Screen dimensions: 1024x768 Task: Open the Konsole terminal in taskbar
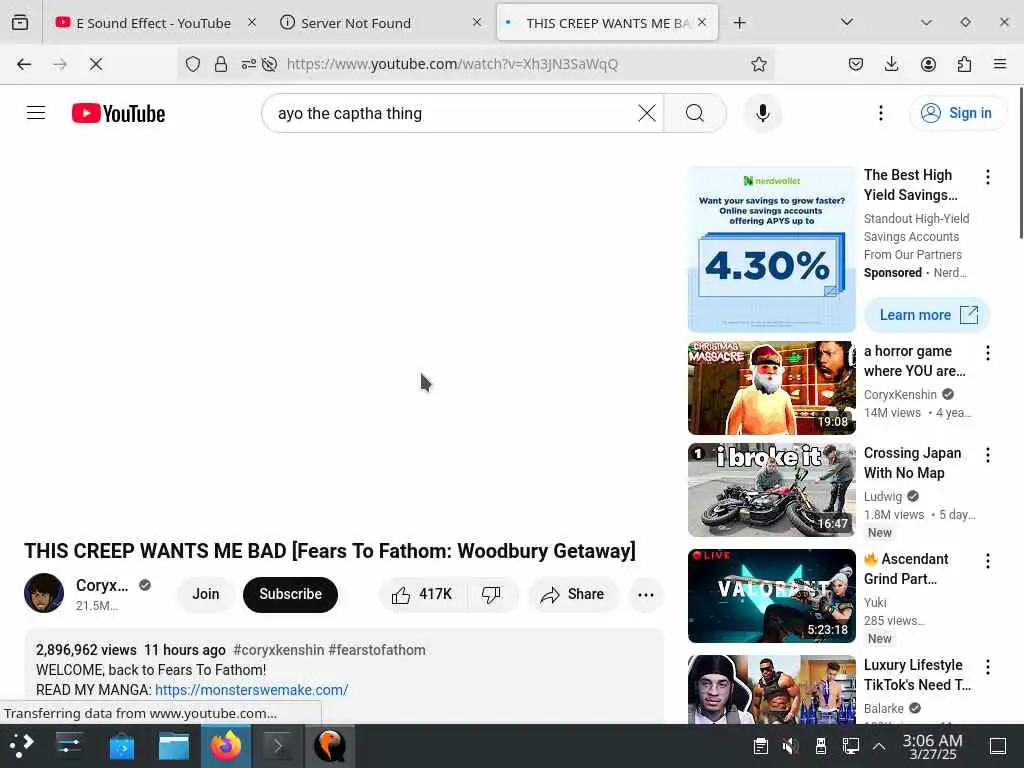tap(278, 745)
